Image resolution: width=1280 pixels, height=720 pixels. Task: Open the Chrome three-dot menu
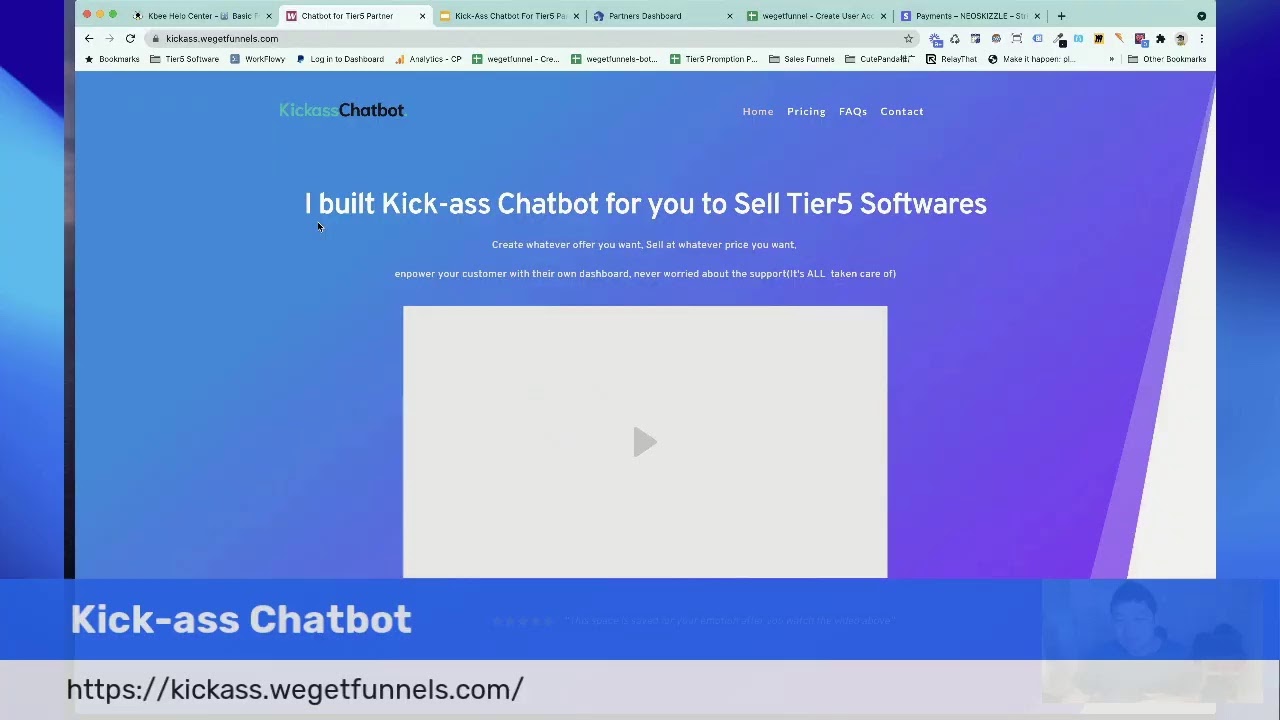click(x=1201, y=38)
